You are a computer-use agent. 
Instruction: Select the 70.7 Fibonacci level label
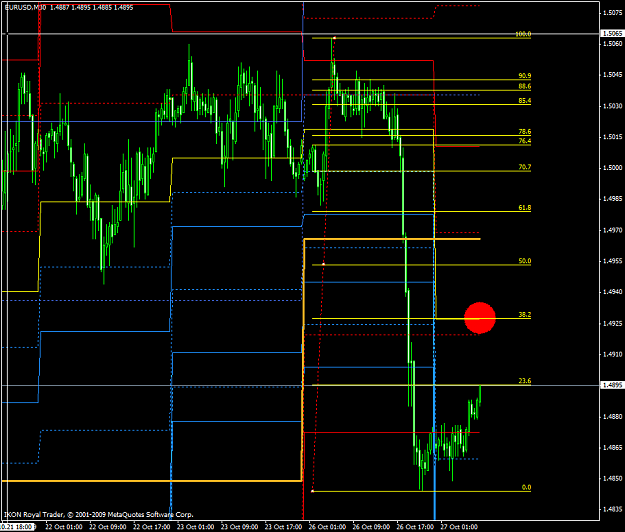[525, 167]
